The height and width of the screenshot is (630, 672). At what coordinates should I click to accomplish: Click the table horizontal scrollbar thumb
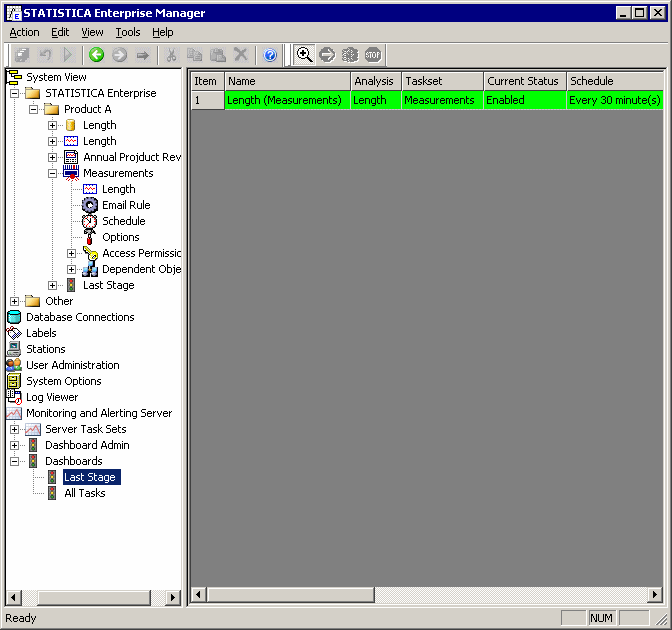pyautogui.click(x=291, y=594)
